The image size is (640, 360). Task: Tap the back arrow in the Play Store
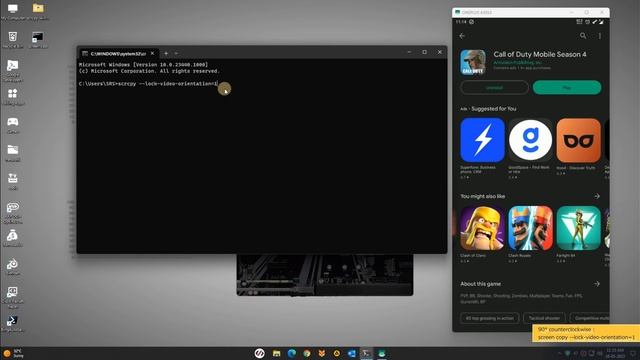click(x=462, y=36)
